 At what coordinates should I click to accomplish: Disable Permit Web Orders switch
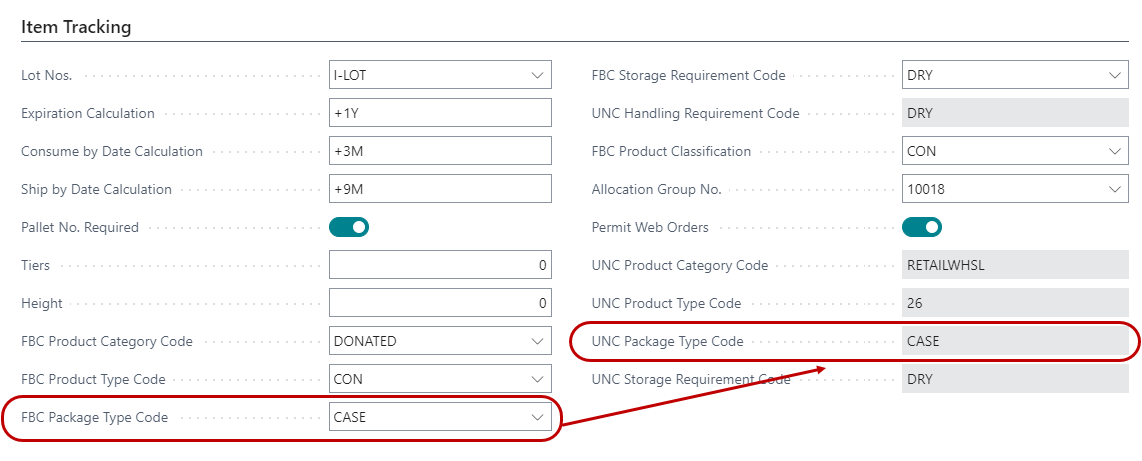pos(922,227)
